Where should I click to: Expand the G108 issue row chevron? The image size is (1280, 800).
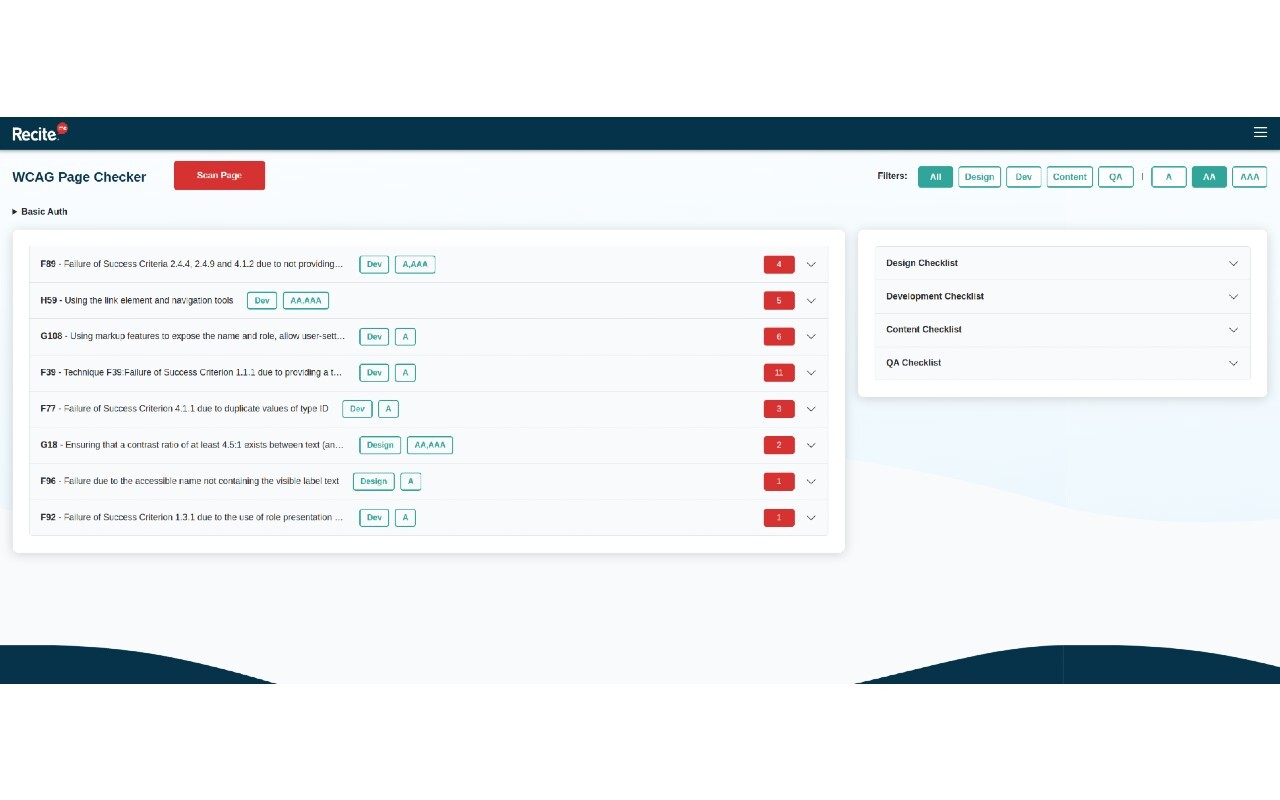(811, 337)
